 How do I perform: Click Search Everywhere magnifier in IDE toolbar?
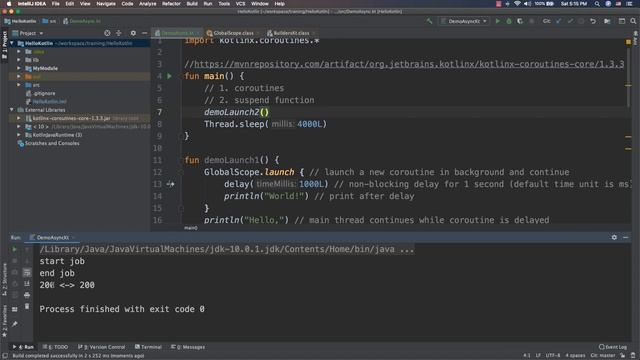[x=633, y=21]
